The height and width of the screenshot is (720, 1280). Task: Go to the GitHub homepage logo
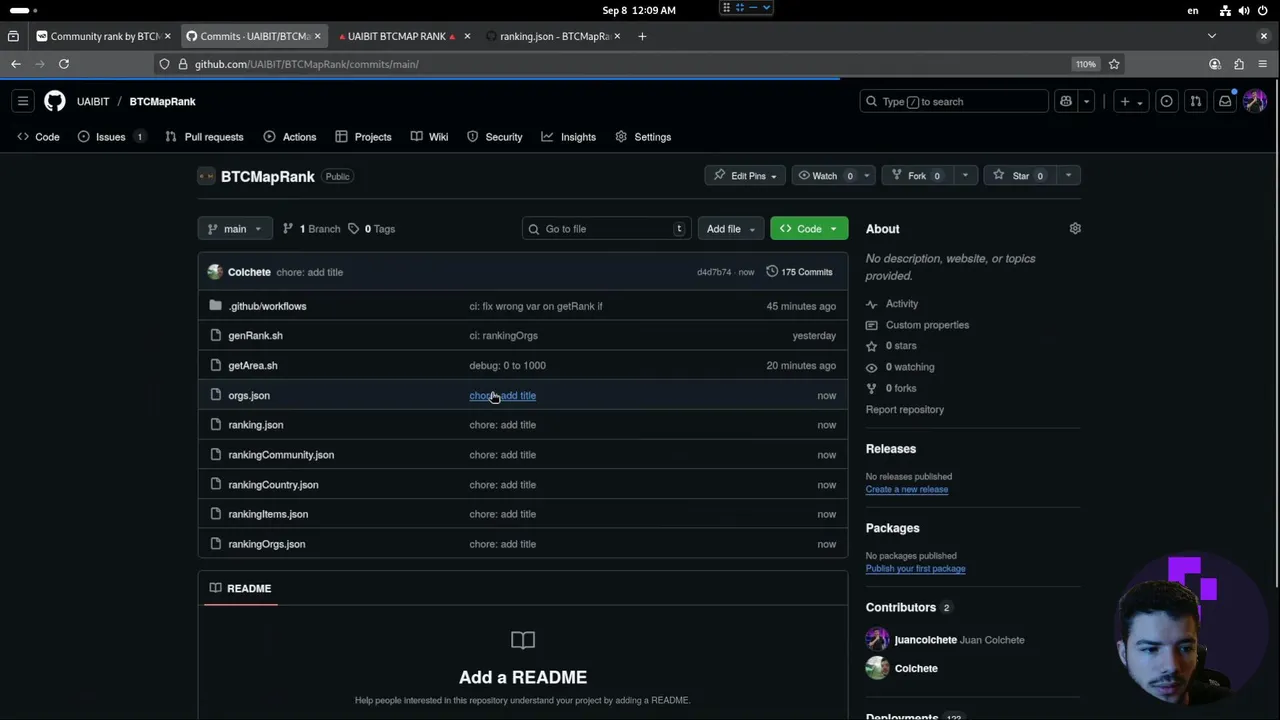(x=54, y=101)
